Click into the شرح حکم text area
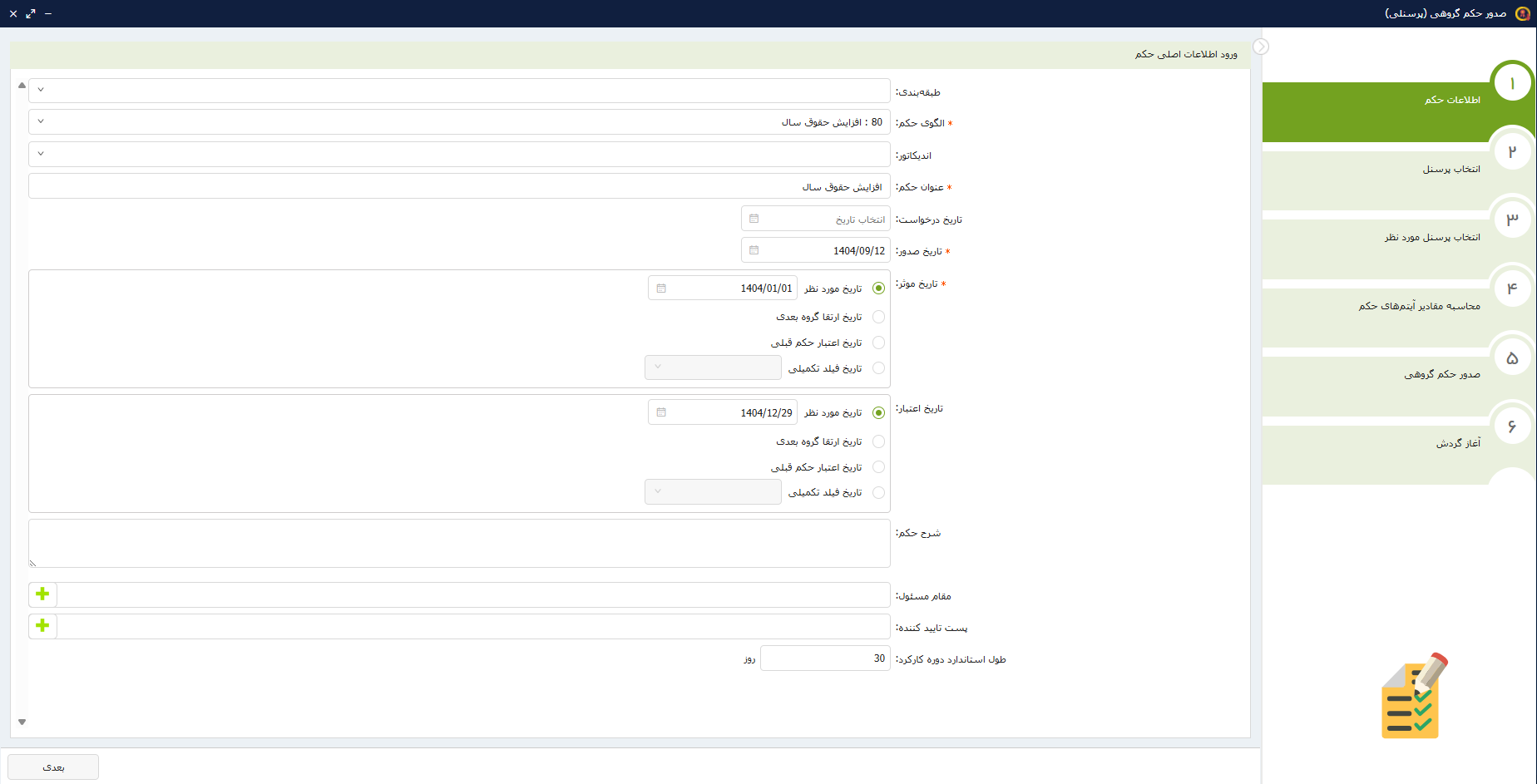1537x784 pixels. pyautogui.click(x=459, y=544)
